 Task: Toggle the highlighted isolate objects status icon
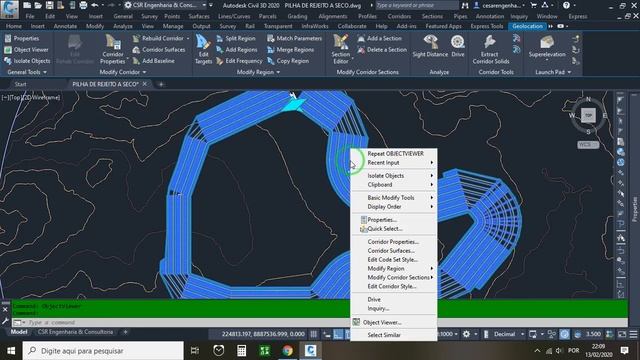click(x=564, y=334)
